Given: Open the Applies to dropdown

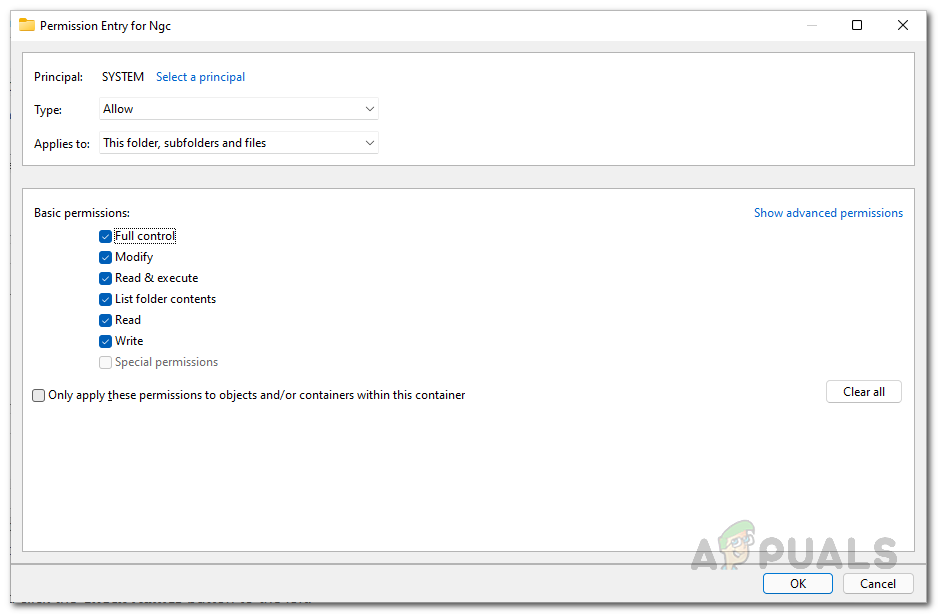Looking at the screenshot, I should tap(239, 143).
